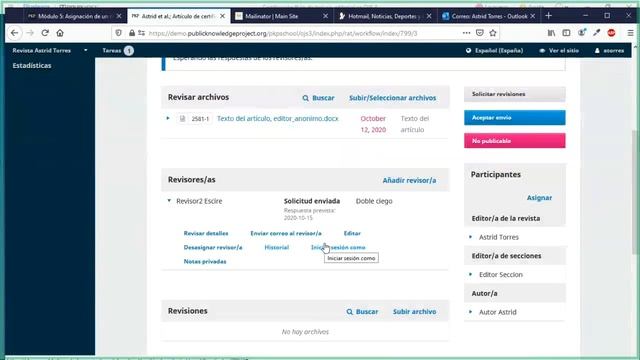The height and width of the screenshot is (360, 640).
Task: Click the browser address bar URL
Action: pyautogui.click(x=282, y=33)
